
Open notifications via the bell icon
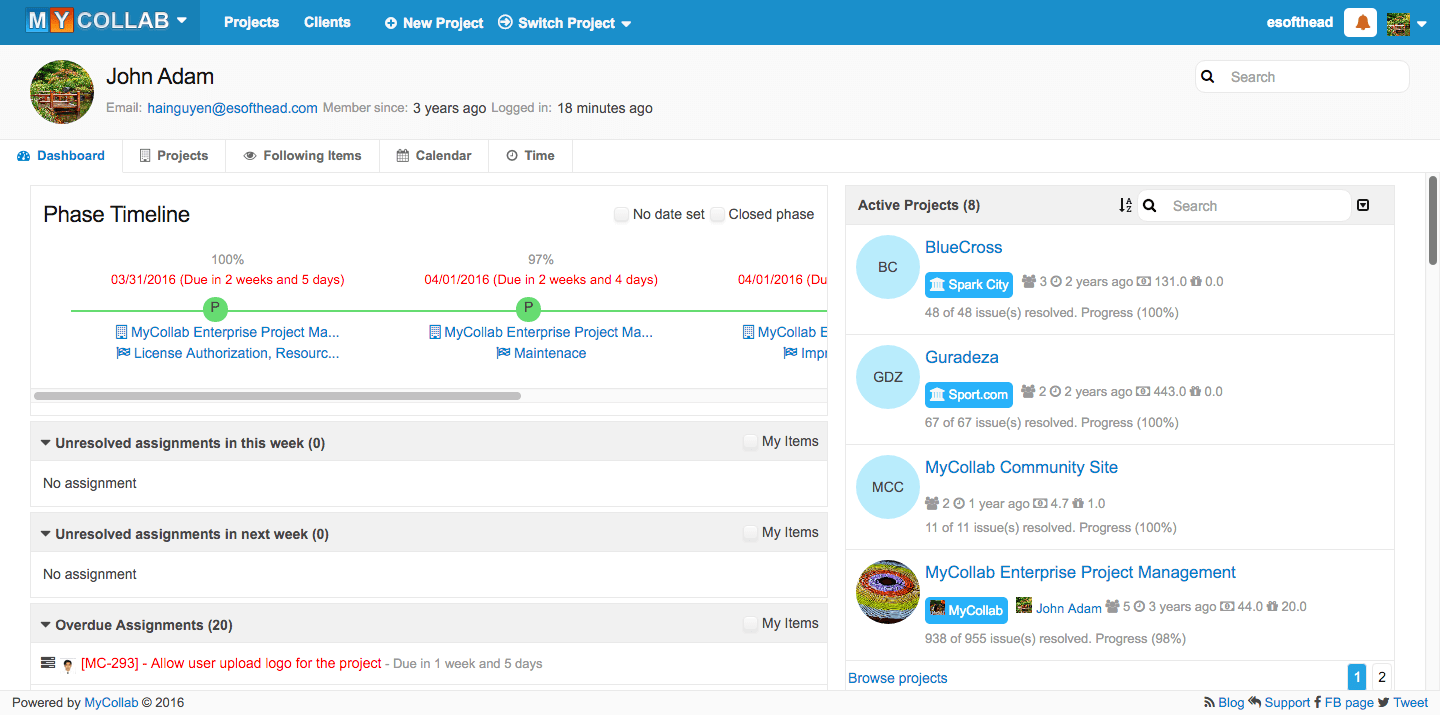click(x=1360, y=22)
